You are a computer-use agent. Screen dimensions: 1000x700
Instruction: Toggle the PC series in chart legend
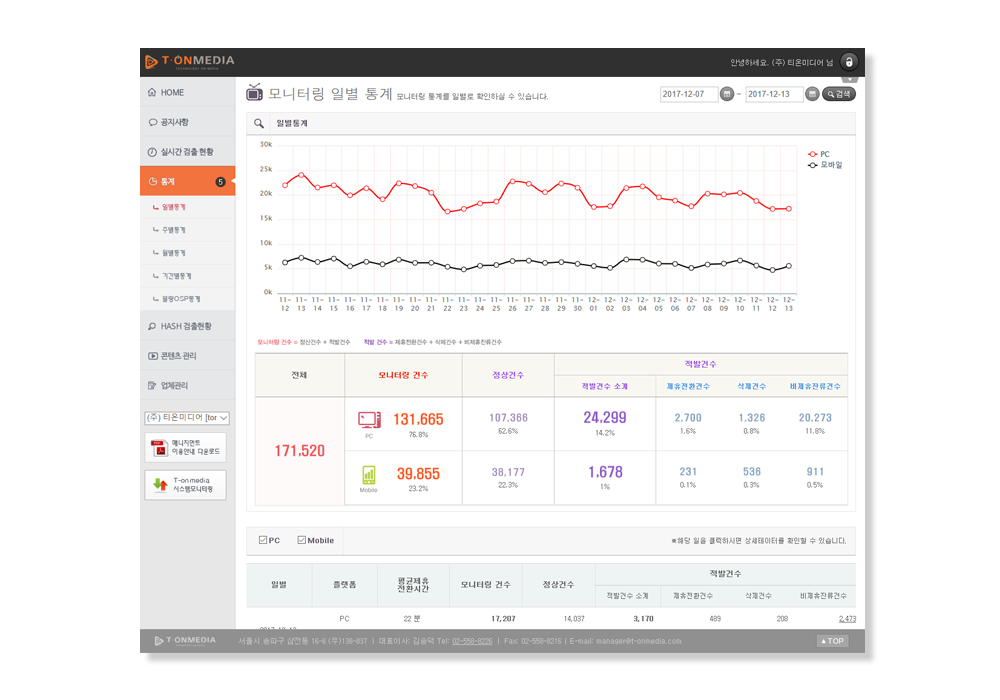(819, 154)
